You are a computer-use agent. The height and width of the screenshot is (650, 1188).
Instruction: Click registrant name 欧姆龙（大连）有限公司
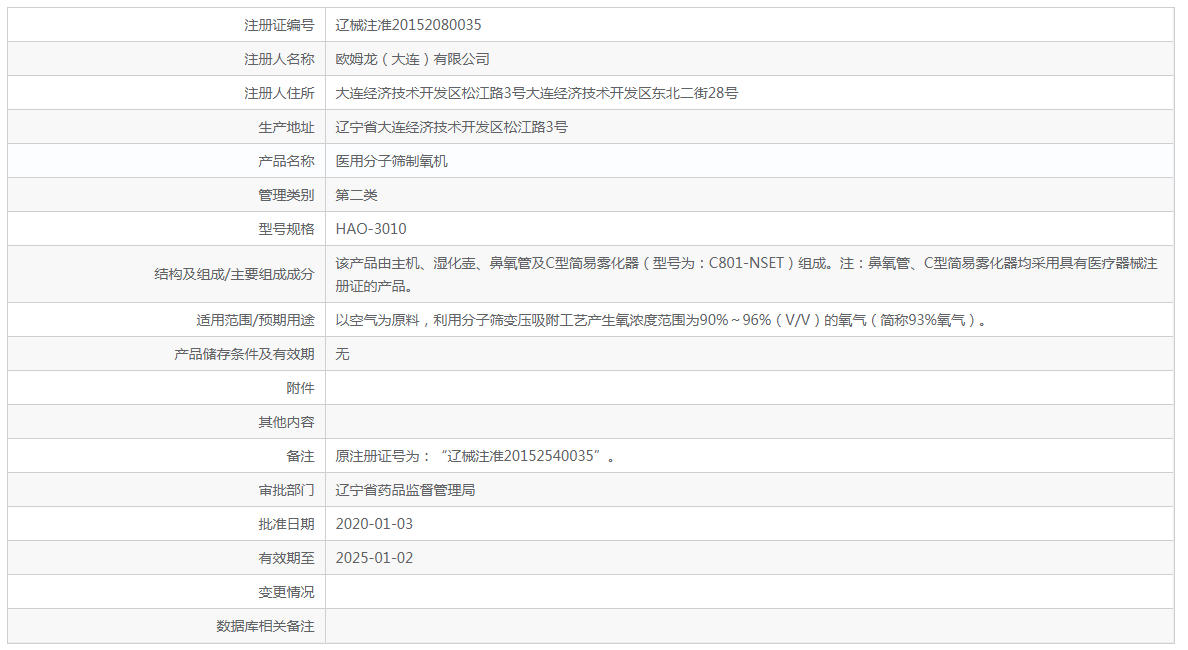pos(412,59)
